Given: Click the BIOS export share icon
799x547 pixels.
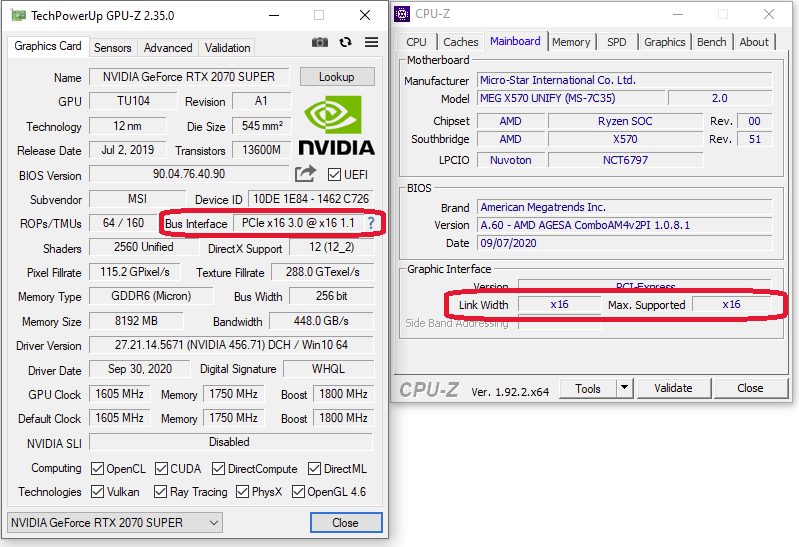Looking at the screenshot, I should 305,174.
